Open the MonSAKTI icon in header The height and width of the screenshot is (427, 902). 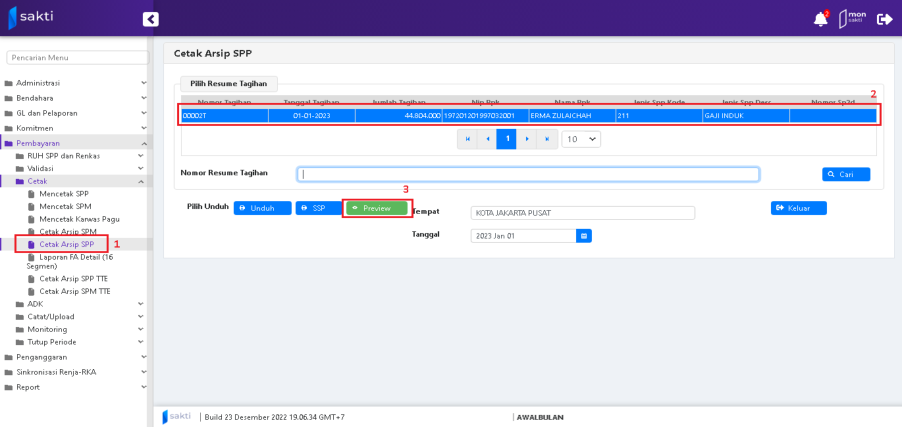tap(852, 19)
